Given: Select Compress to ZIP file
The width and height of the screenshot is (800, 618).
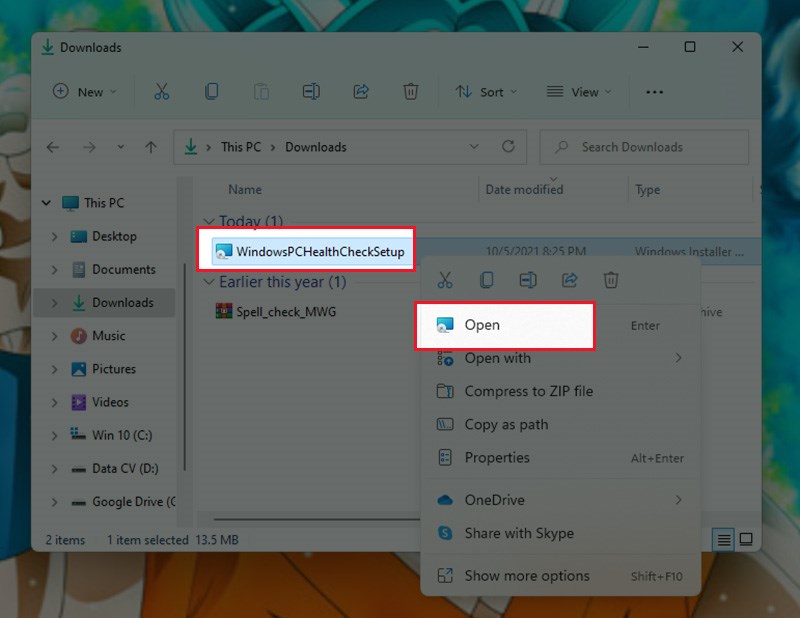Looking at the screenshot, I should [x=560, y=391].
